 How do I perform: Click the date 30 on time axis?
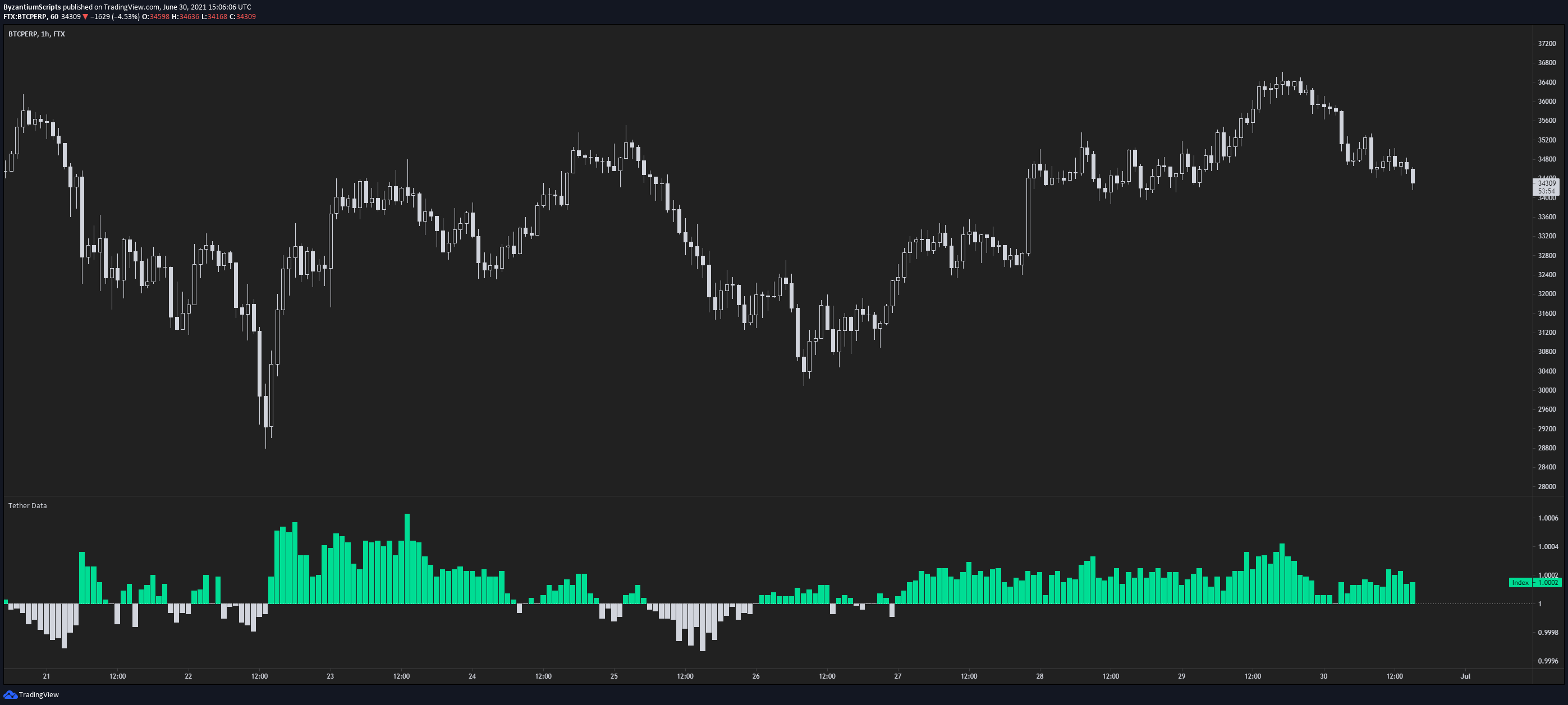(x=1323, y=676)
